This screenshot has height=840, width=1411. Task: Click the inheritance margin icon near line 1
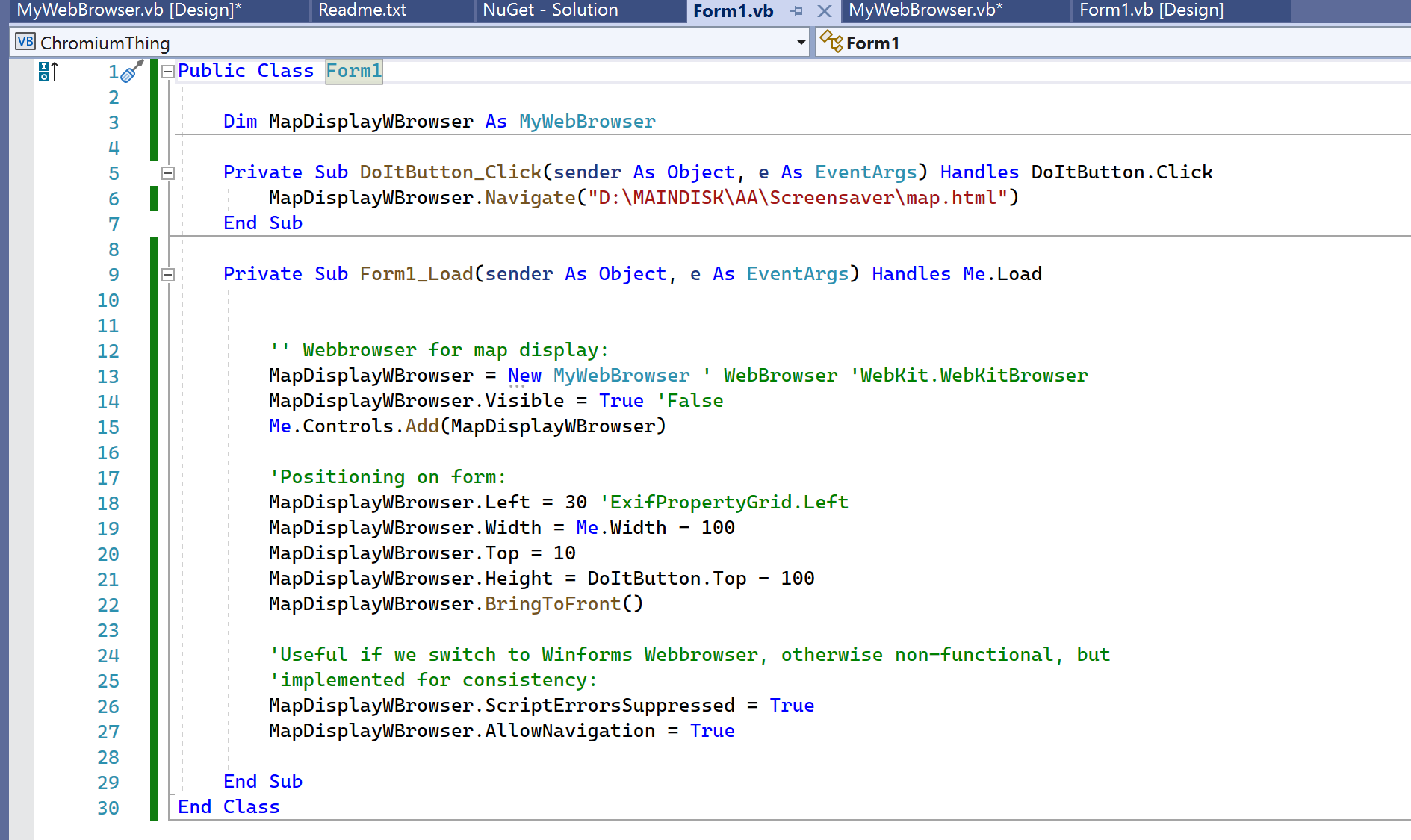[x=48, y=72]
